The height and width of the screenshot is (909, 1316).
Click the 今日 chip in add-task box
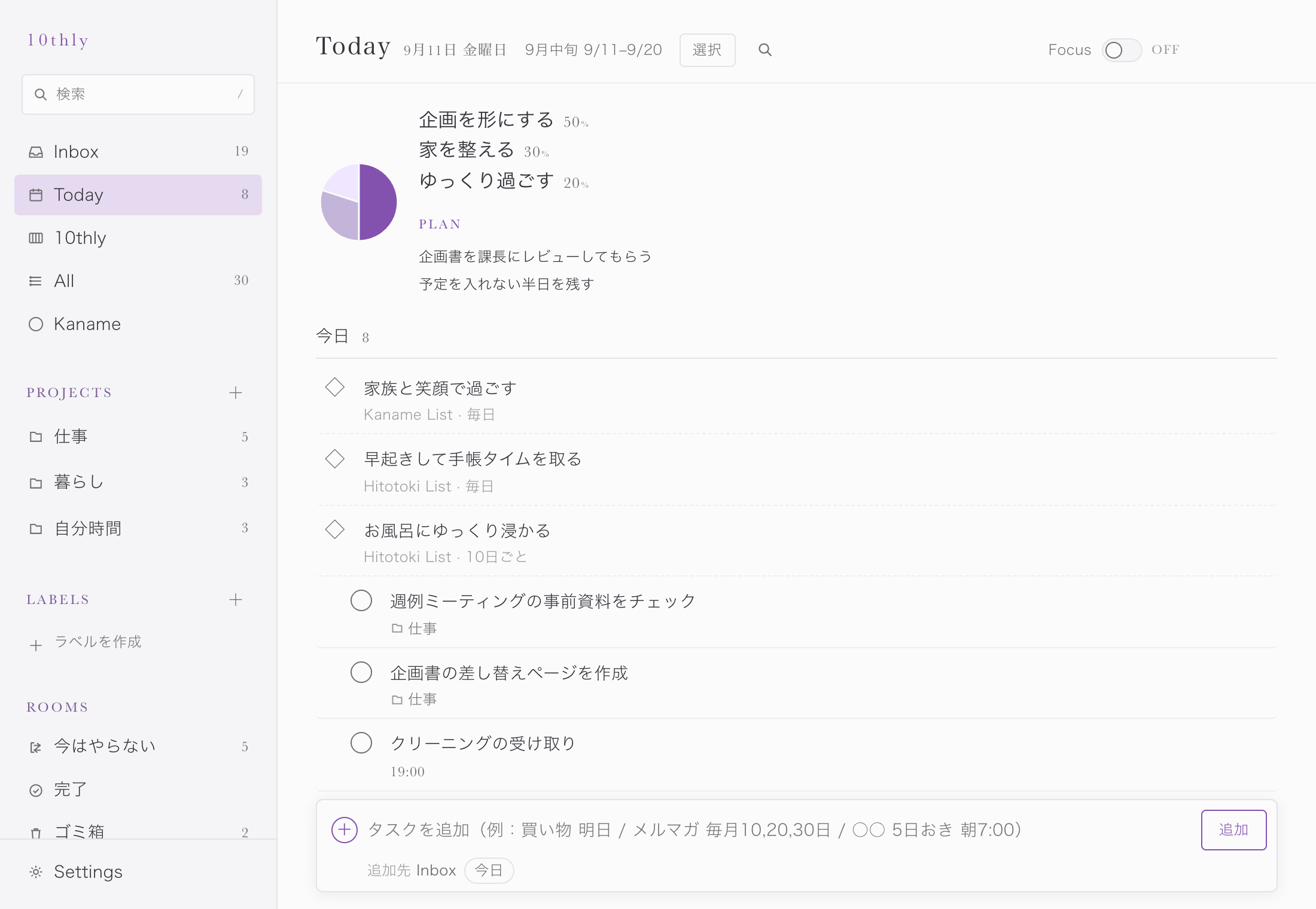tap(489, 871)
